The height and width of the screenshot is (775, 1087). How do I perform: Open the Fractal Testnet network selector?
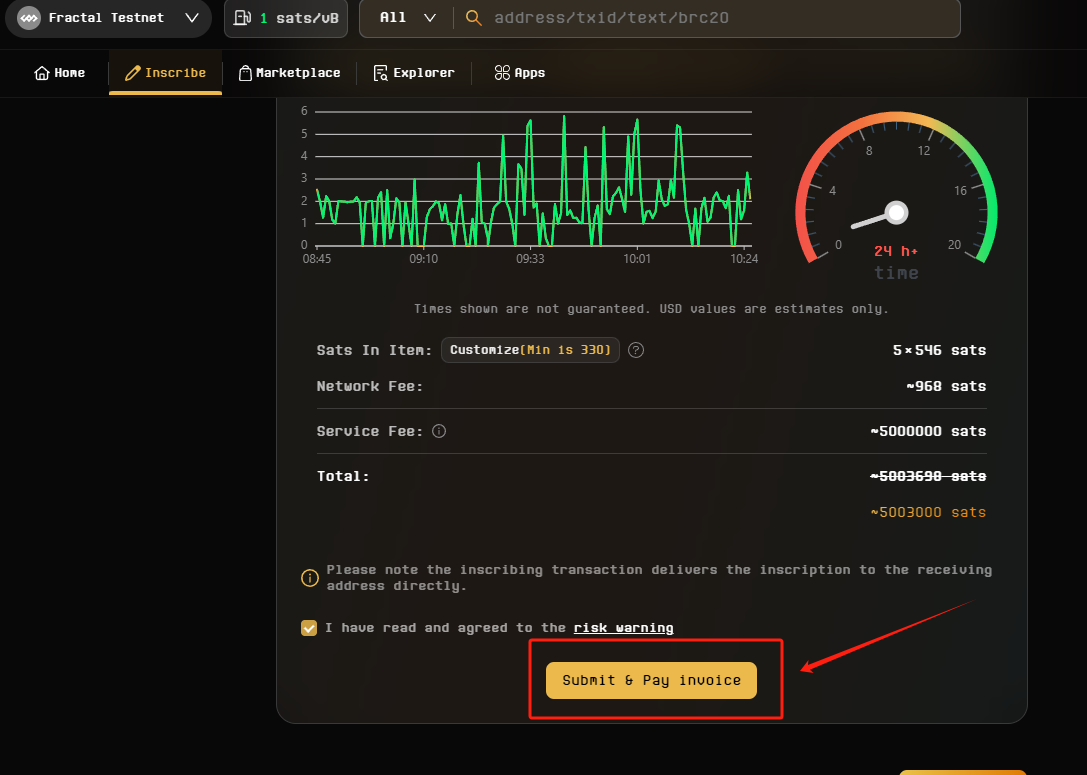pyautogui.click(x=108, y=18)
